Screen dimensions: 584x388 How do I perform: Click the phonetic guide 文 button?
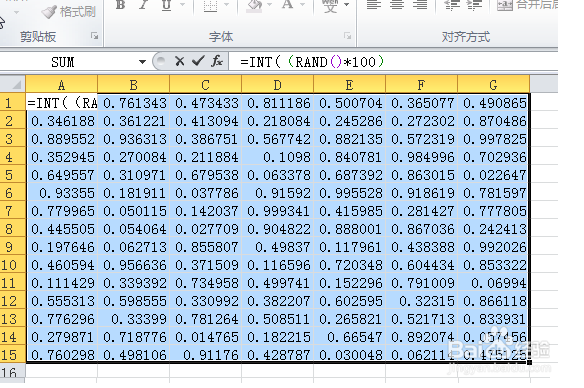[330, 5]
